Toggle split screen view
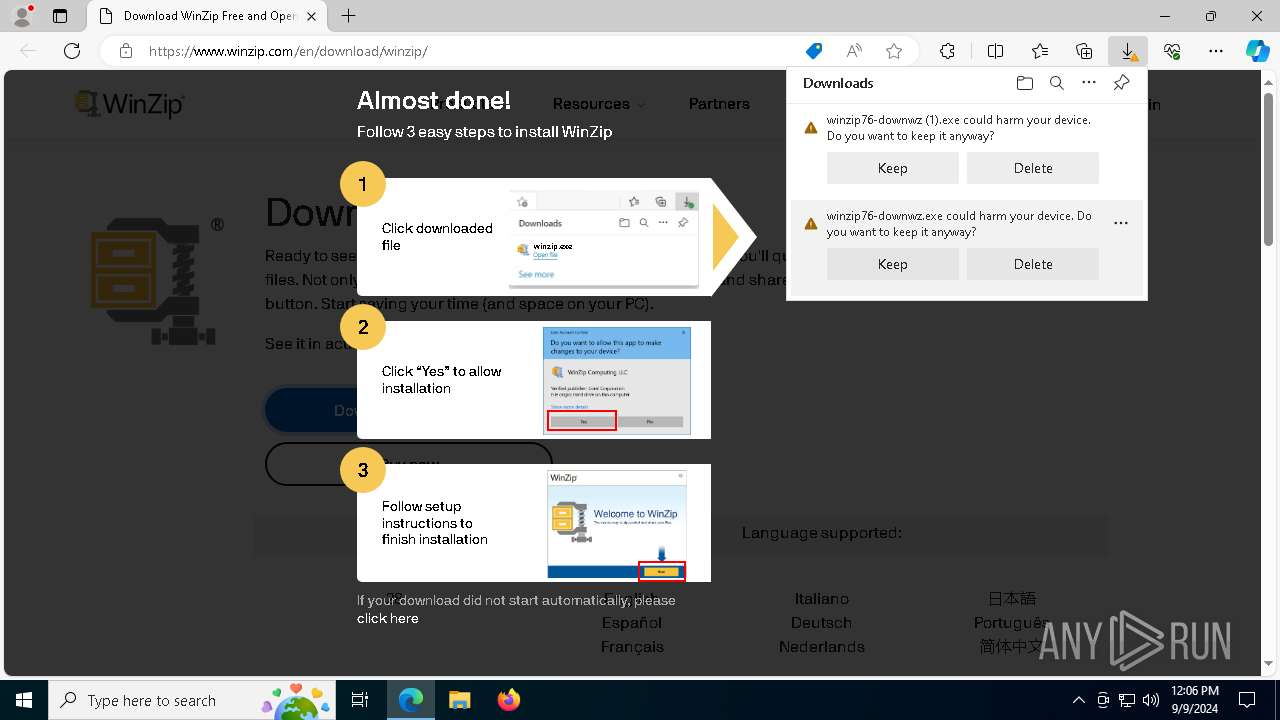Image resolution: width=1280 pixels, height=720 pixels. point(996,51)
